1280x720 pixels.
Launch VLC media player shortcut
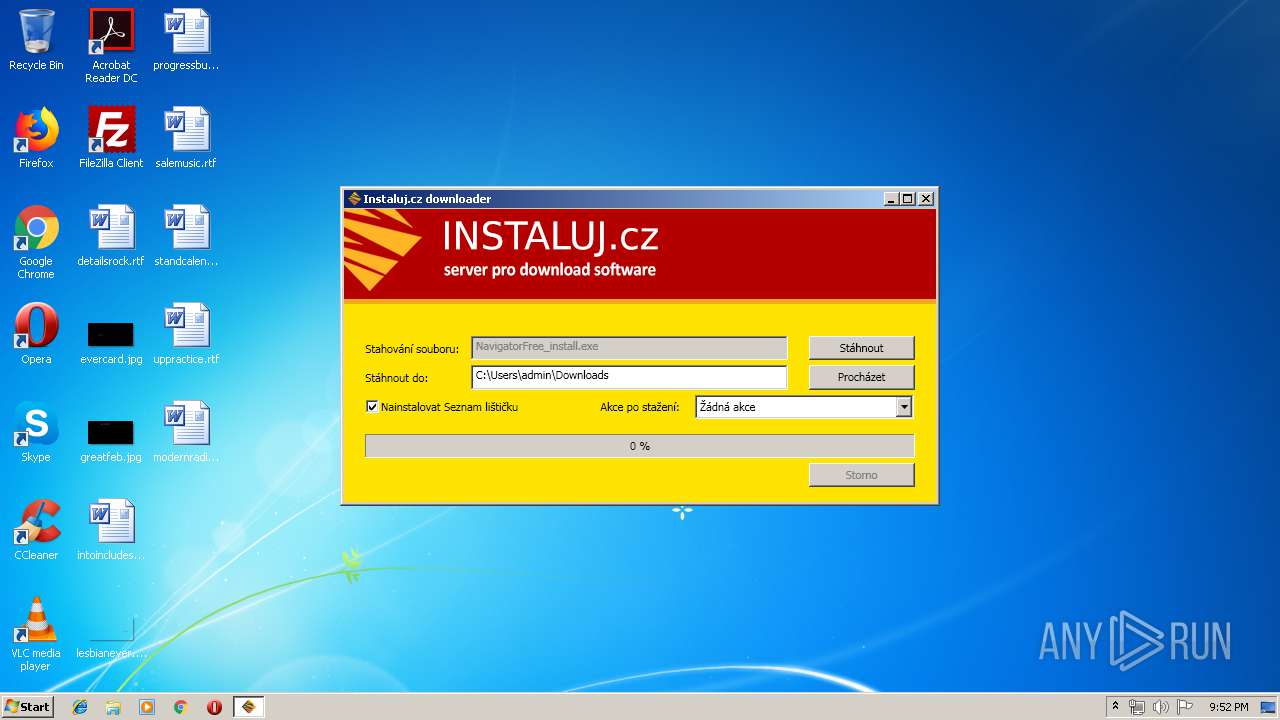click(36, 634)
